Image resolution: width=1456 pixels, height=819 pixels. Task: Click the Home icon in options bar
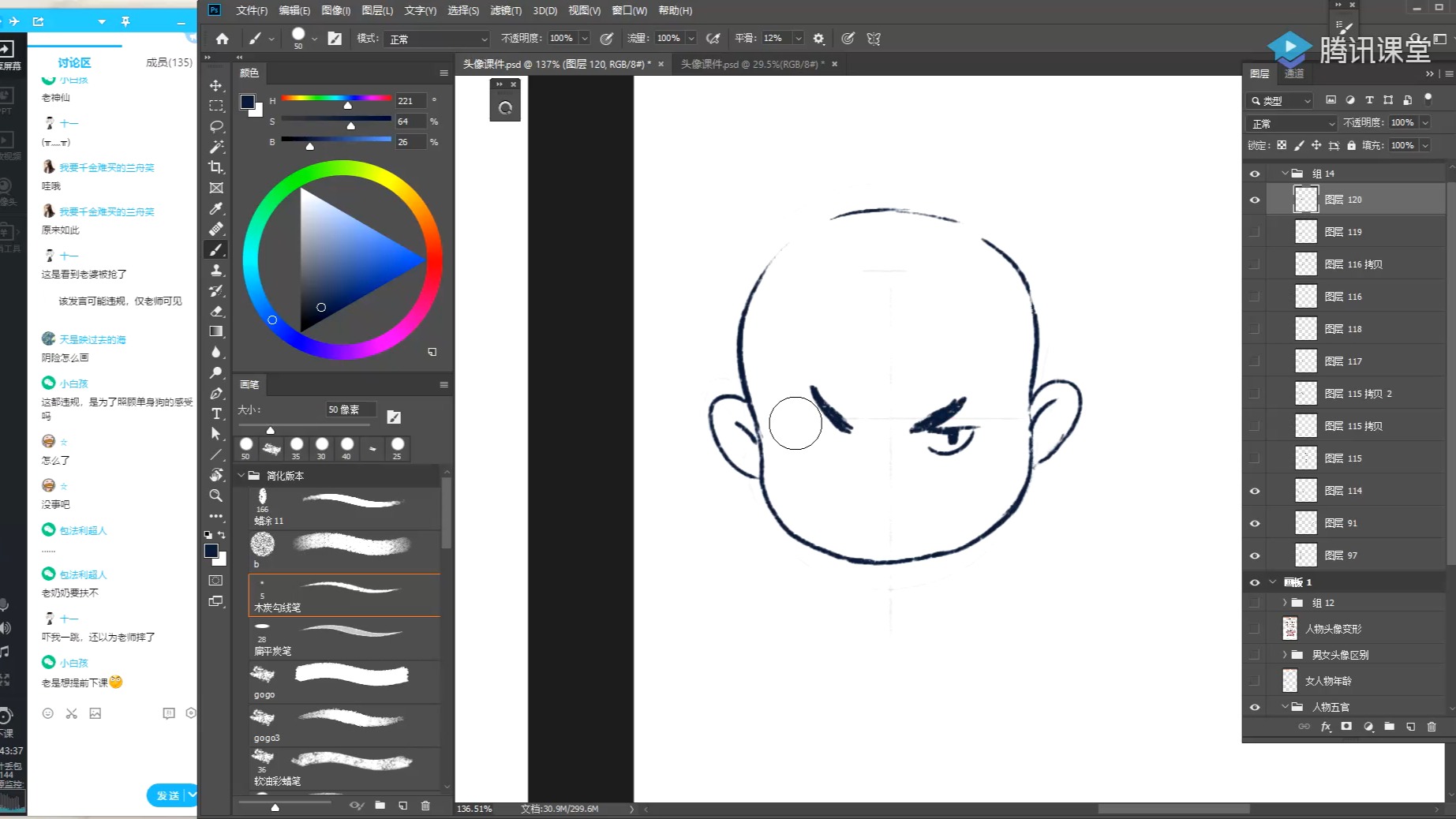coord(222,39)
